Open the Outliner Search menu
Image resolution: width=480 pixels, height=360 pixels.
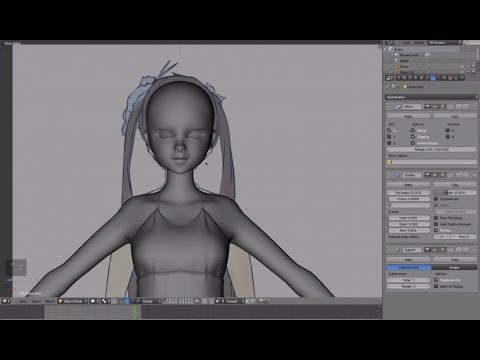coord(419,43)
